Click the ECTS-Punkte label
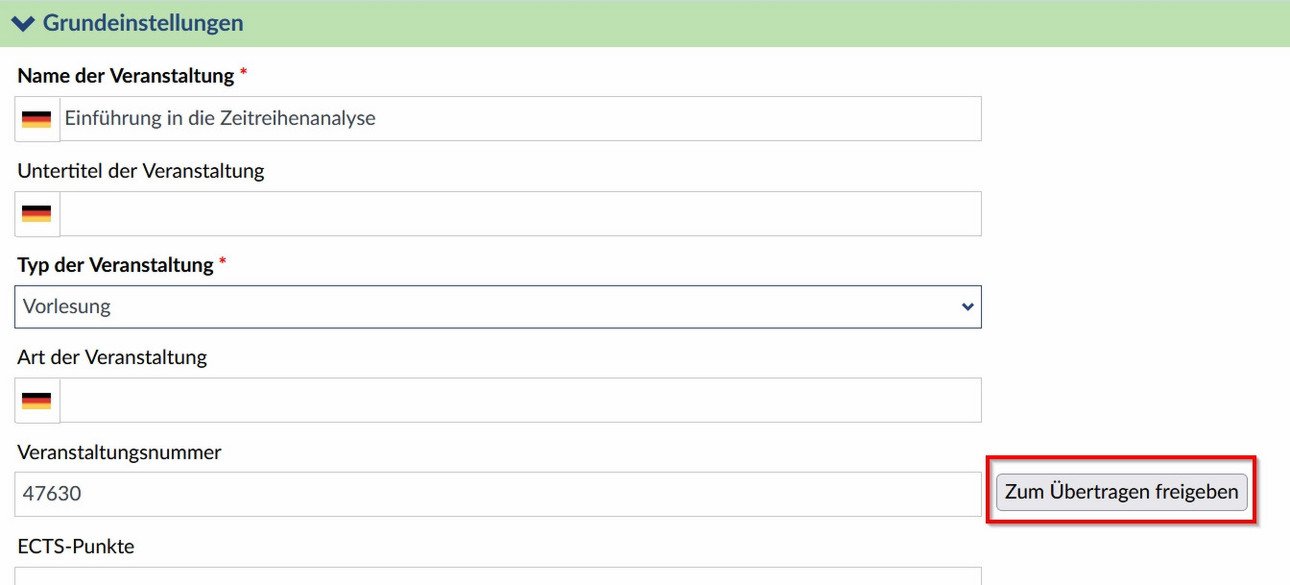The image size is (1290, 585). pos(76,547)
